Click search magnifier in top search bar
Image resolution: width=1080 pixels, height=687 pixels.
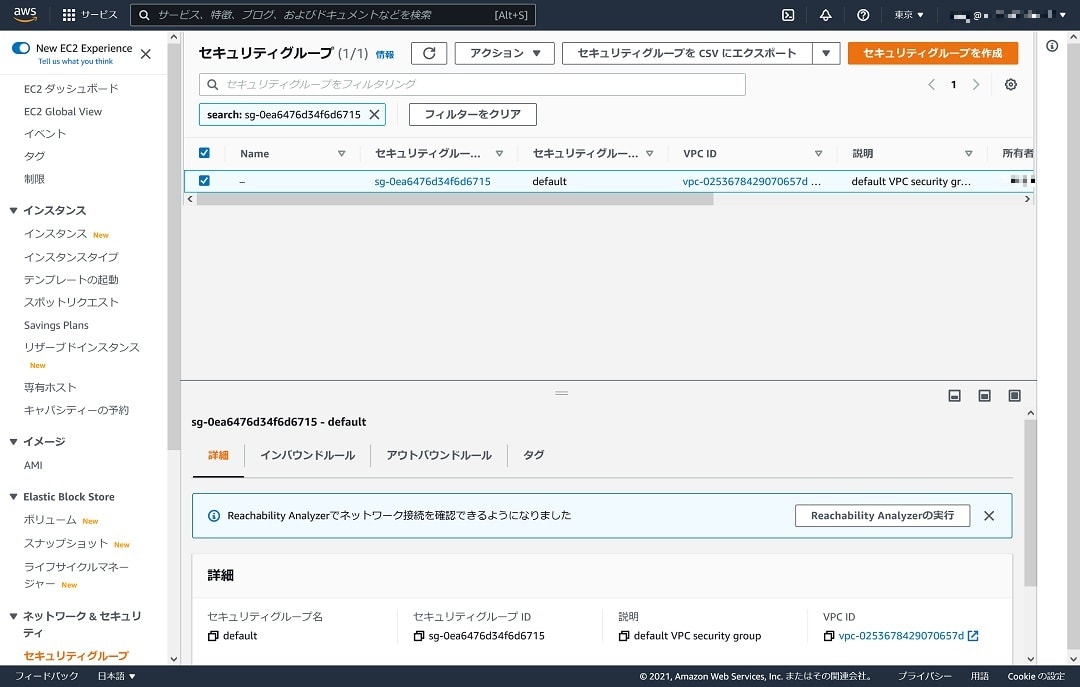pyautogui.click(x=144, y=14)
